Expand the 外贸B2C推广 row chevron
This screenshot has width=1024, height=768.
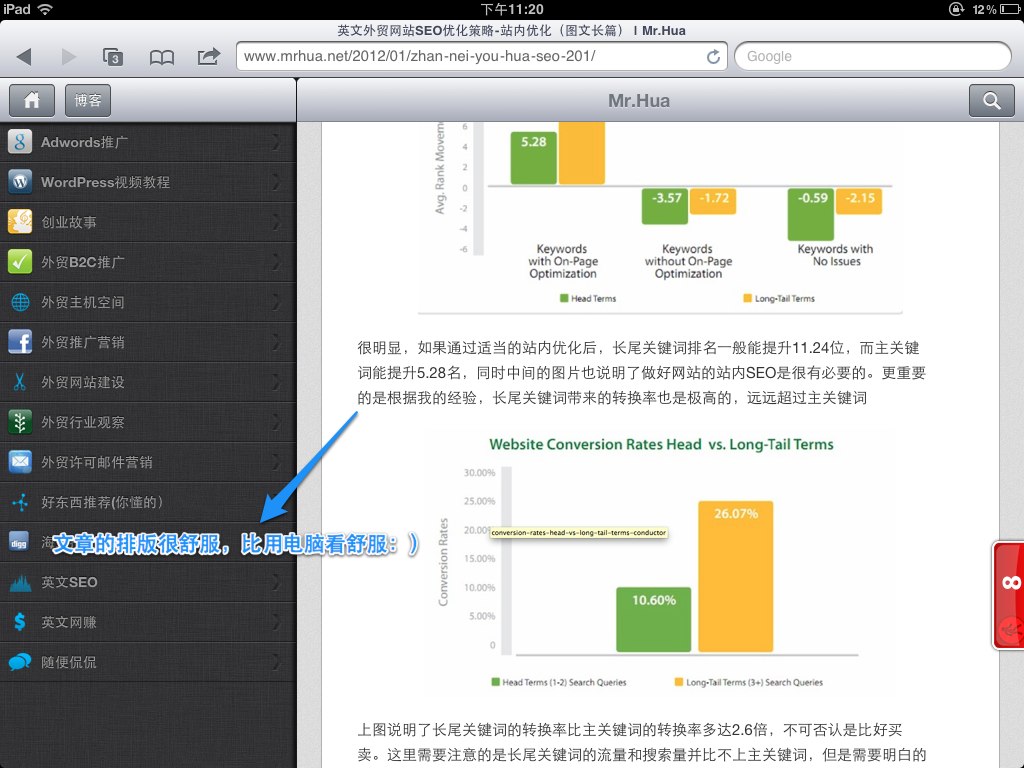(x=276, y=262)
